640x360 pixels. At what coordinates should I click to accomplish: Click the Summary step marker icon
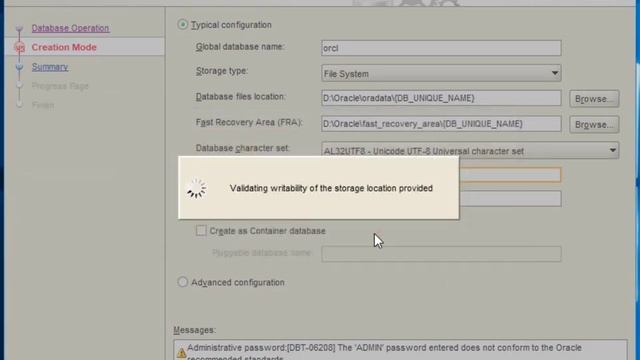(19, 67)
